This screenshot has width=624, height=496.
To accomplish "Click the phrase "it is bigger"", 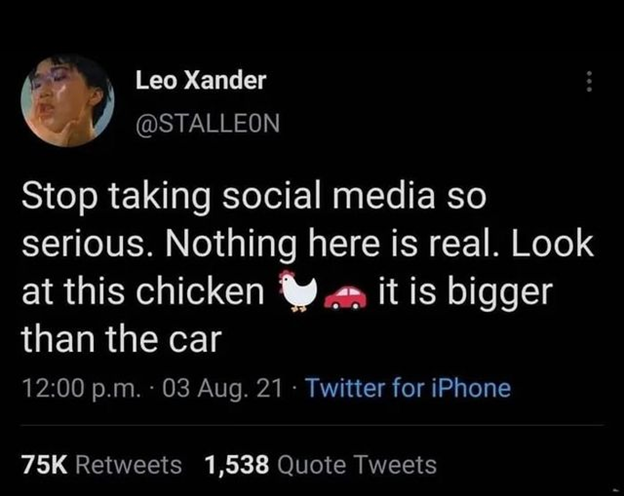I will click(465, 294).
